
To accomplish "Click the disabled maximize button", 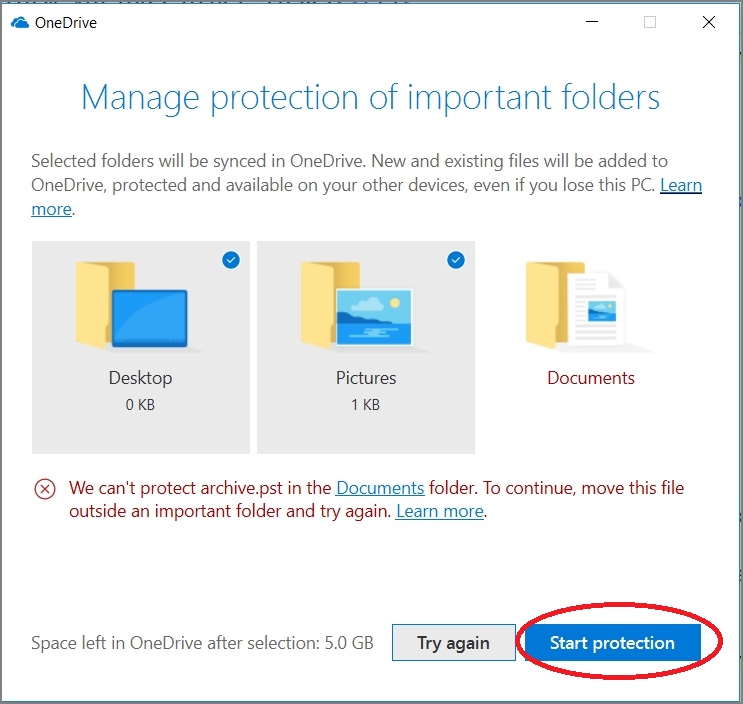I will pos(650,22).
